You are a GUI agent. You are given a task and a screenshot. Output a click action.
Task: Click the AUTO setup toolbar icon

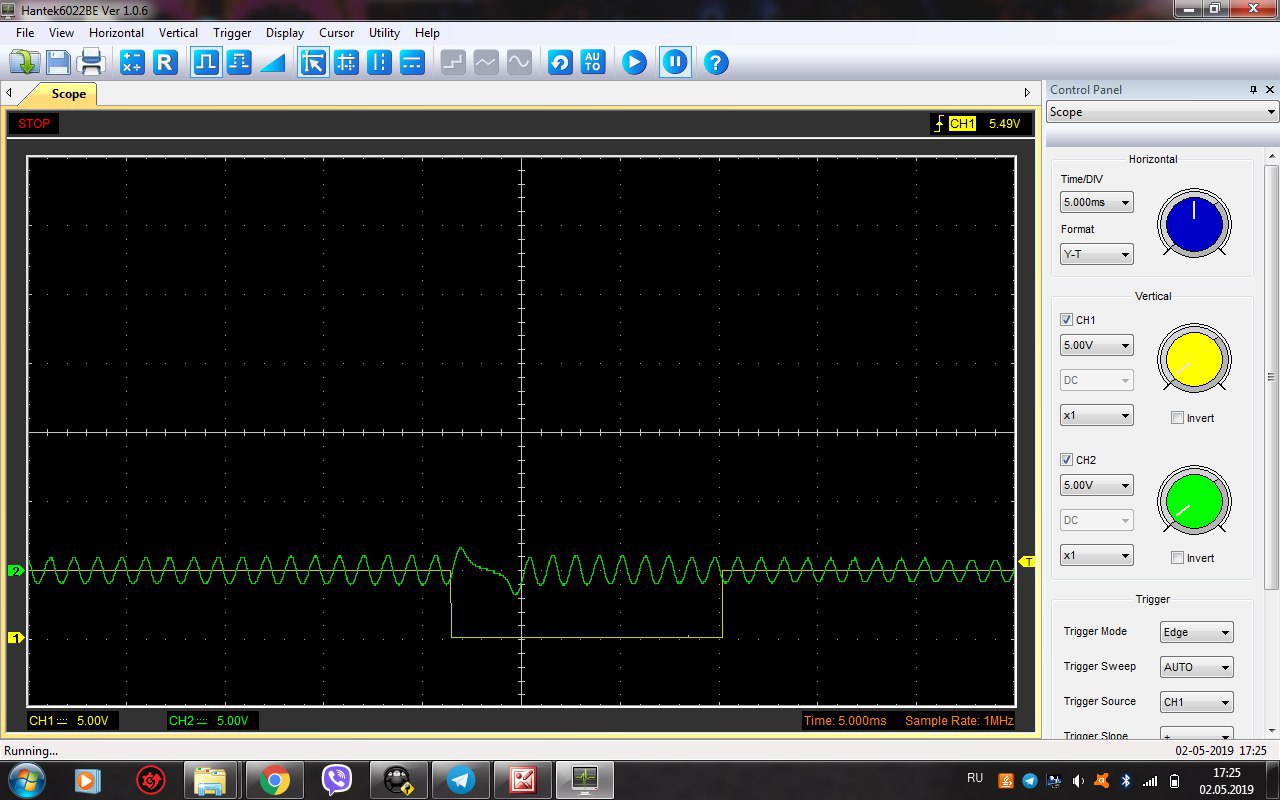point(593,62)
